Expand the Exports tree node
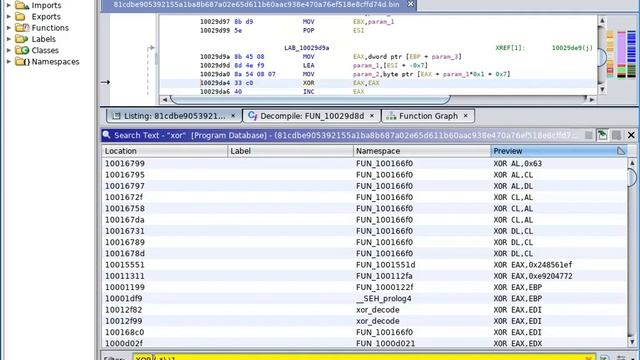This screenshot has height=360, width=640. pos(9,17)
